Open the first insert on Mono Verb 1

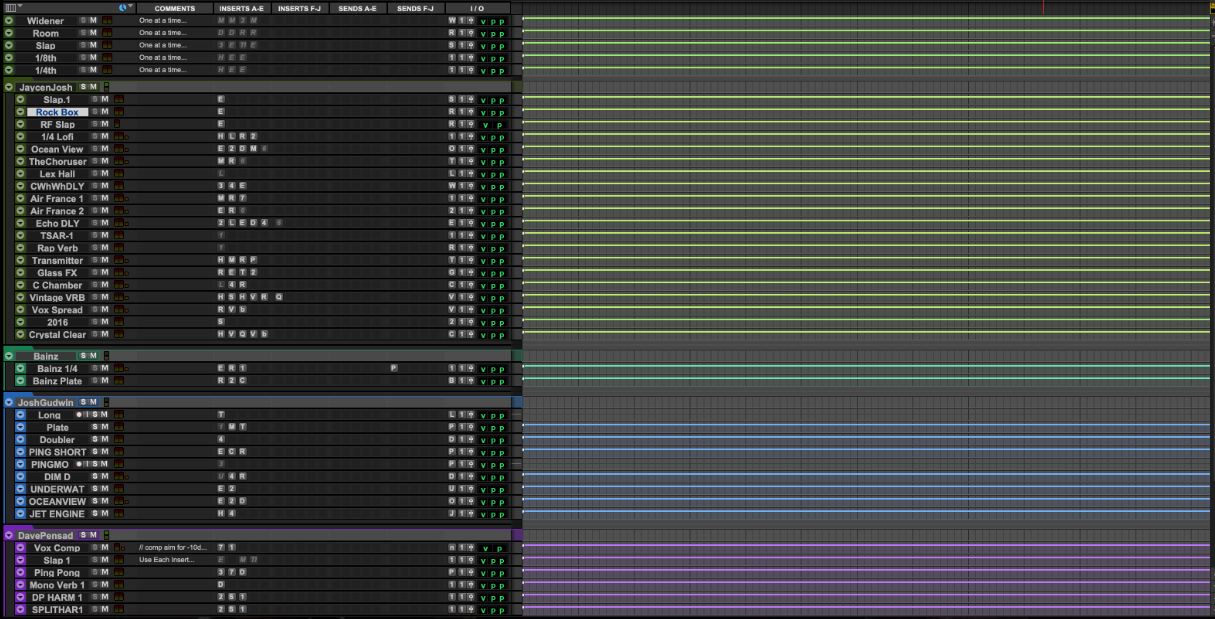(221, 585)
